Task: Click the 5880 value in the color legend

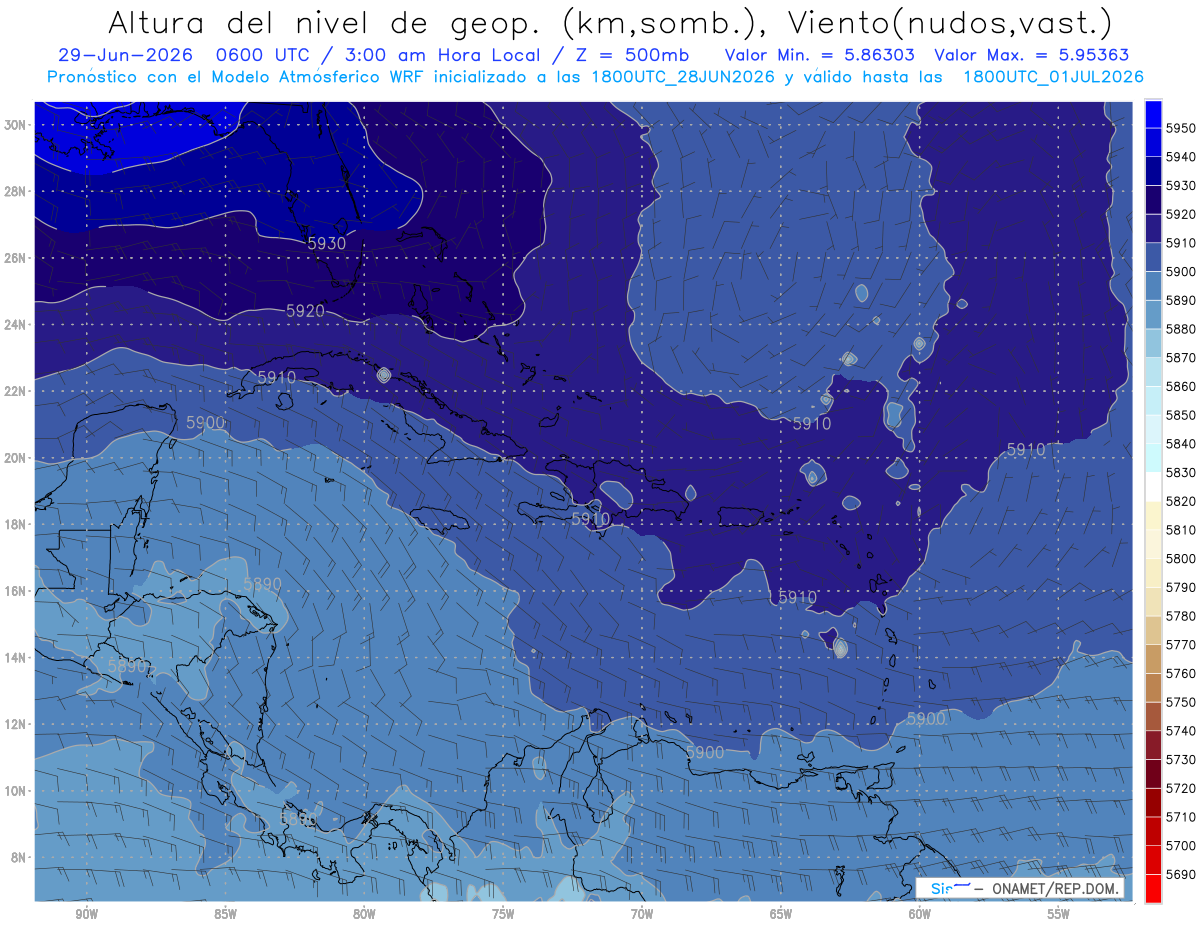Action: point(1182,329)
